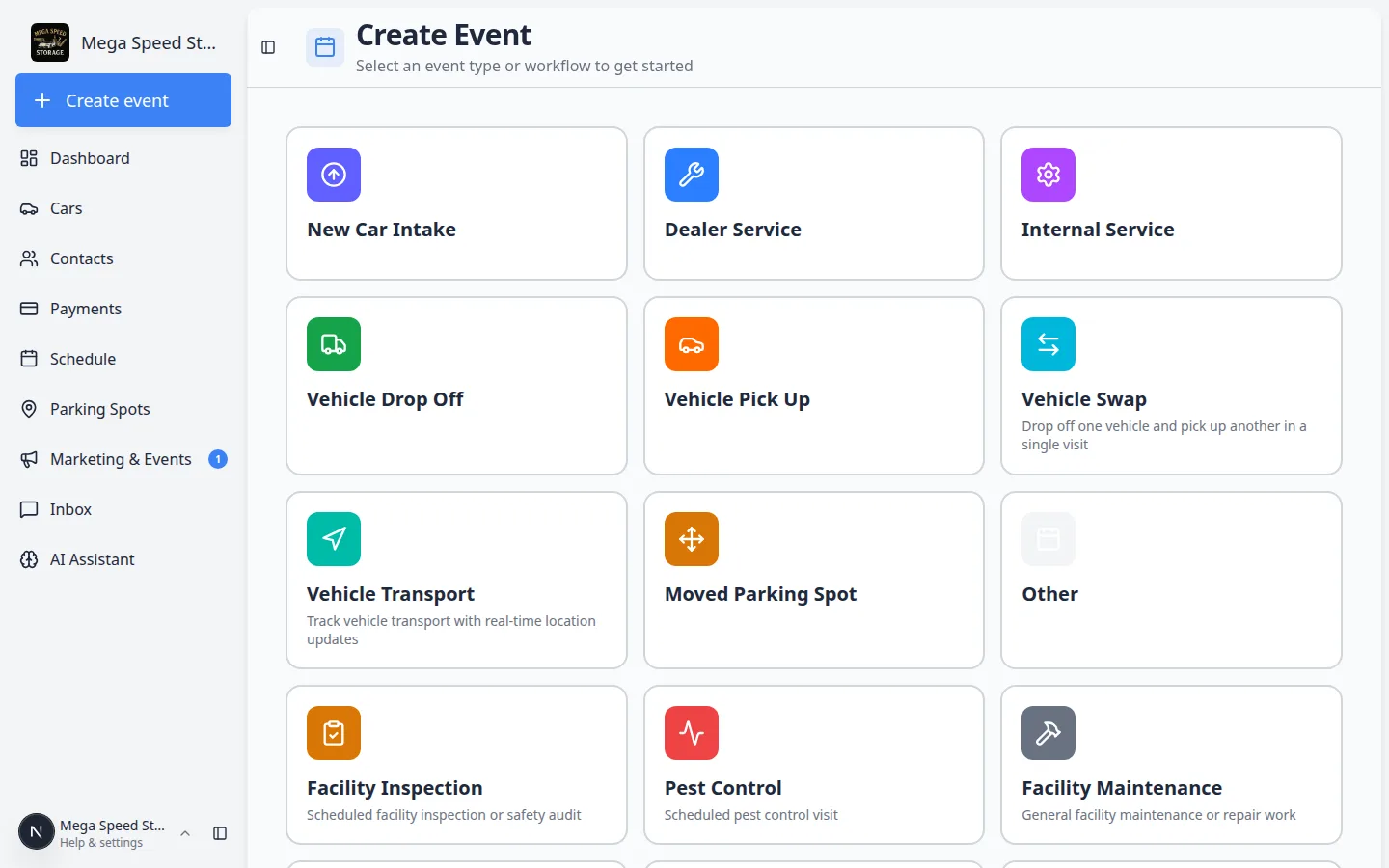Click 'Scheduled facility inspection or safety audit' text
The height and width of the screenshot is (868, 1389).
point(444,815)
